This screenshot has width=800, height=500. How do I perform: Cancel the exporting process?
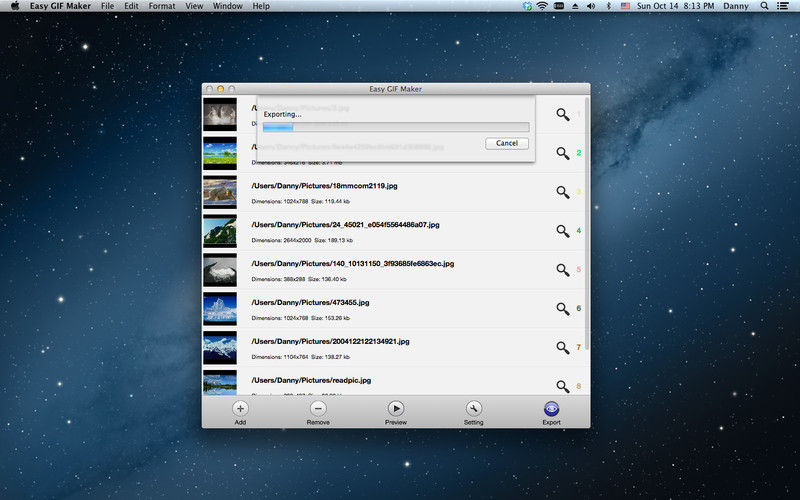click(507, 143)
